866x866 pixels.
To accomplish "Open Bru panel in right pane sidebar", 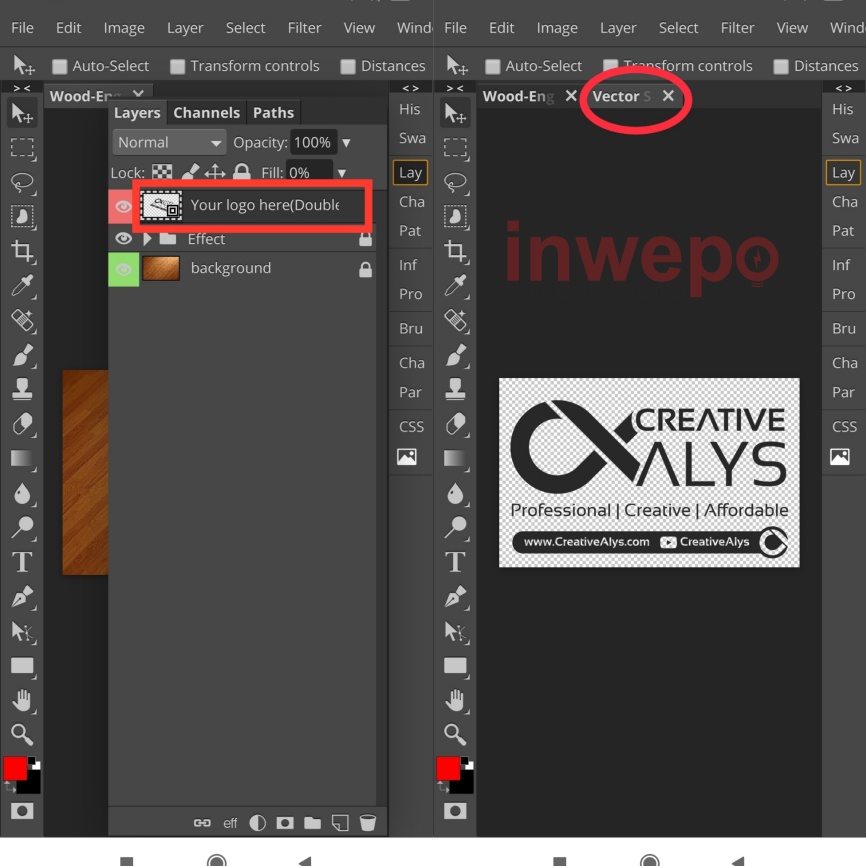I will tap(843, 329).
